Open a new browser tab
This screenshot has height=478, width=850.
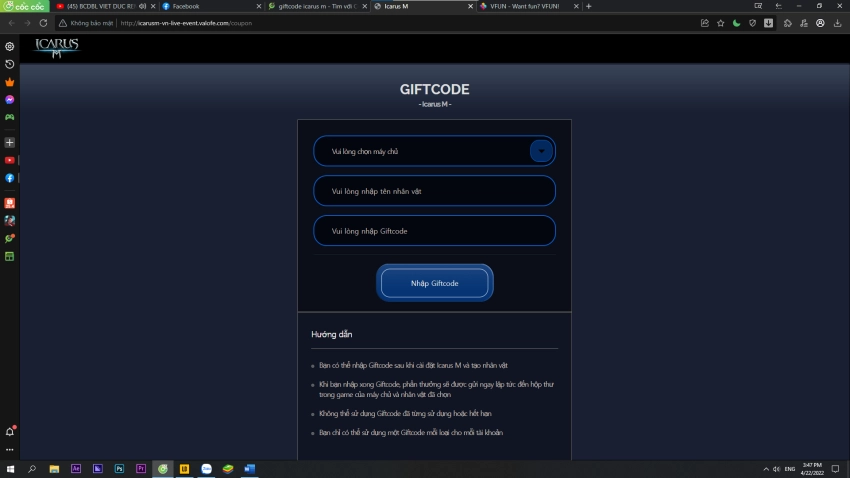click(589, 6)
